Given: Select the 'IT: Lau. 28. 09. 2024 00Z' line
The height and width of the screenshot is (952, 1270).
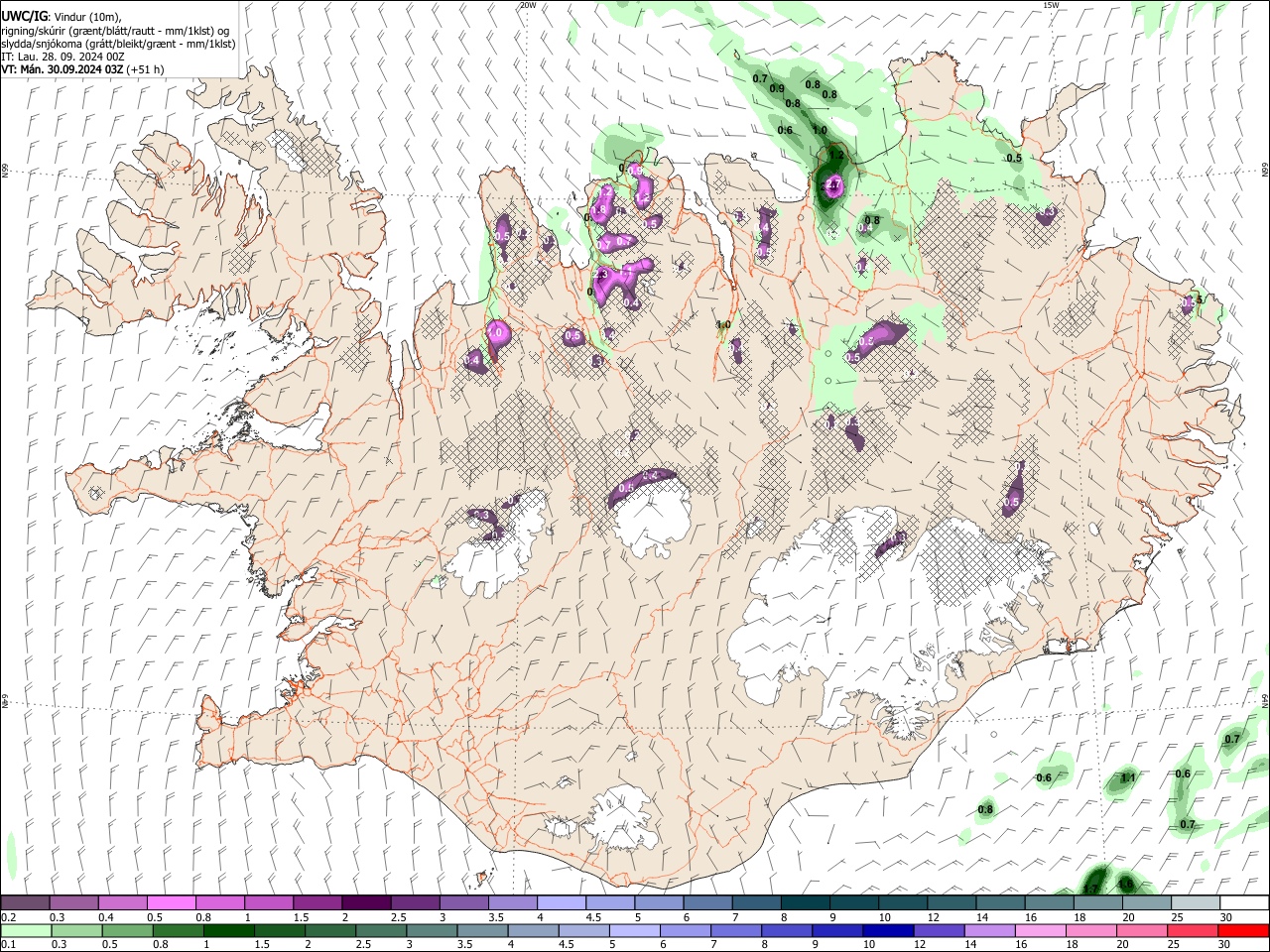Looking at the screenshot, I should [63, 57].
